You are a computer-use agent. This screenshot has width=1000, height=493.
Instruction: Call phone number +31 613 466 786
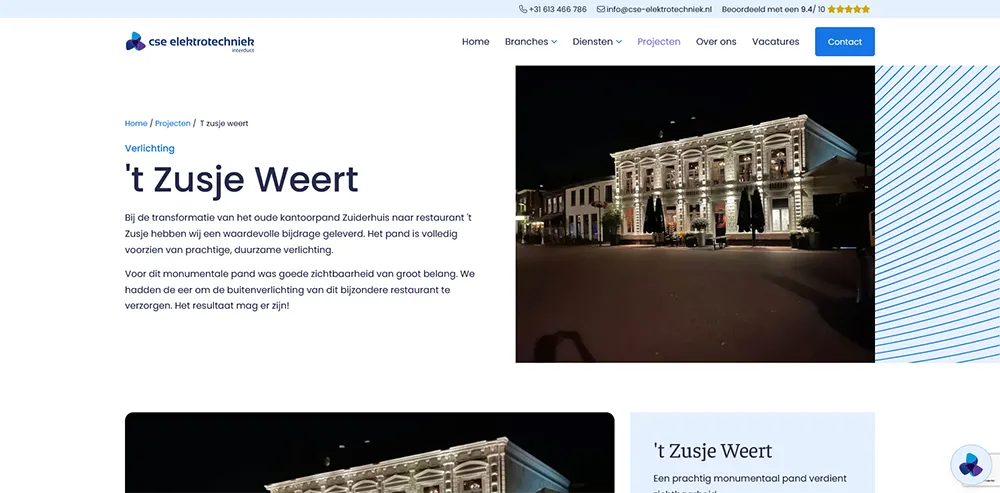pyautogui.click(x=557, y=9)
